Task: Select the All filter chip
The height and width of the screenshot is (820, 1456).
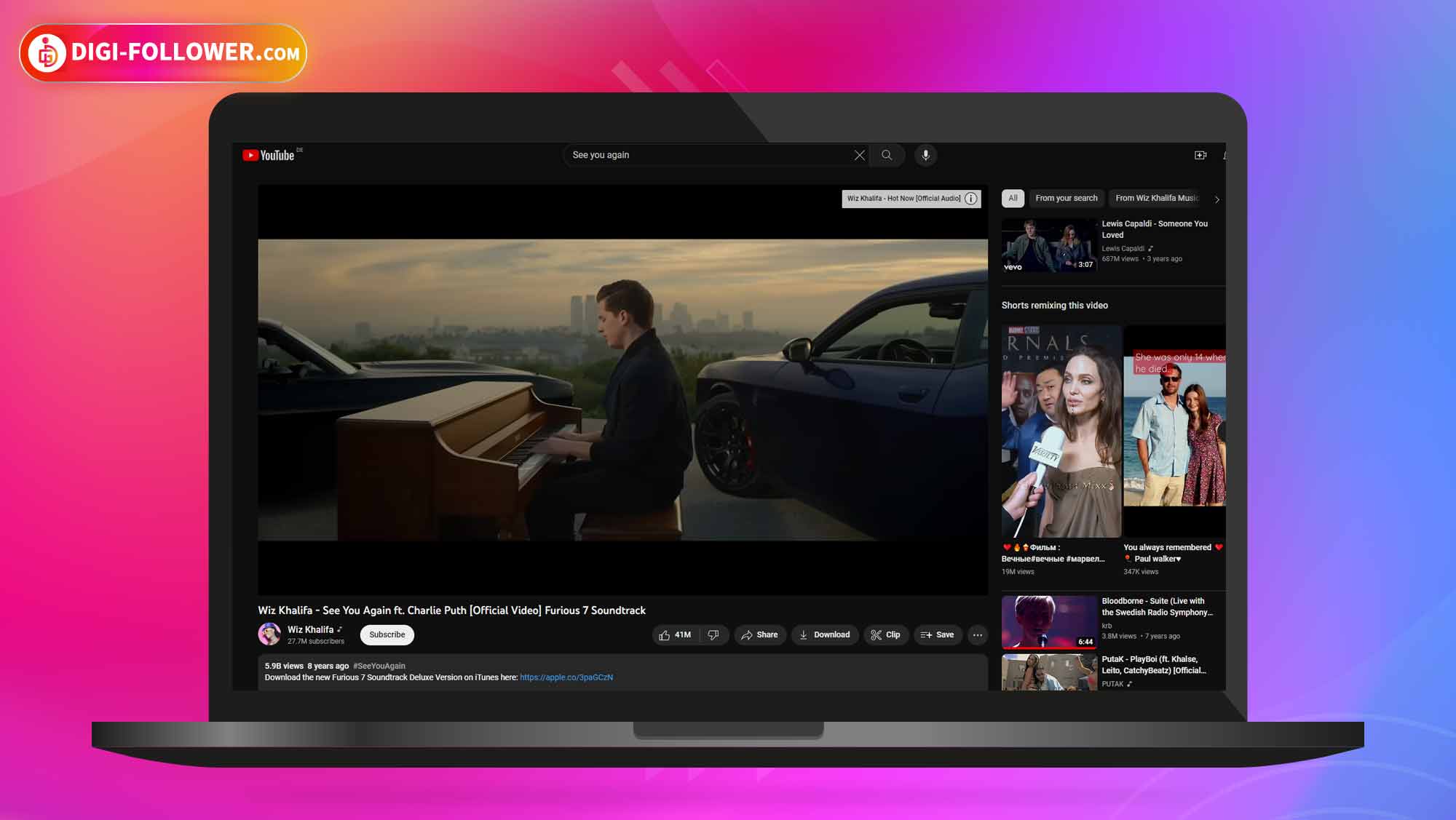Action: pyautogui.click(x=1013, y=199)
